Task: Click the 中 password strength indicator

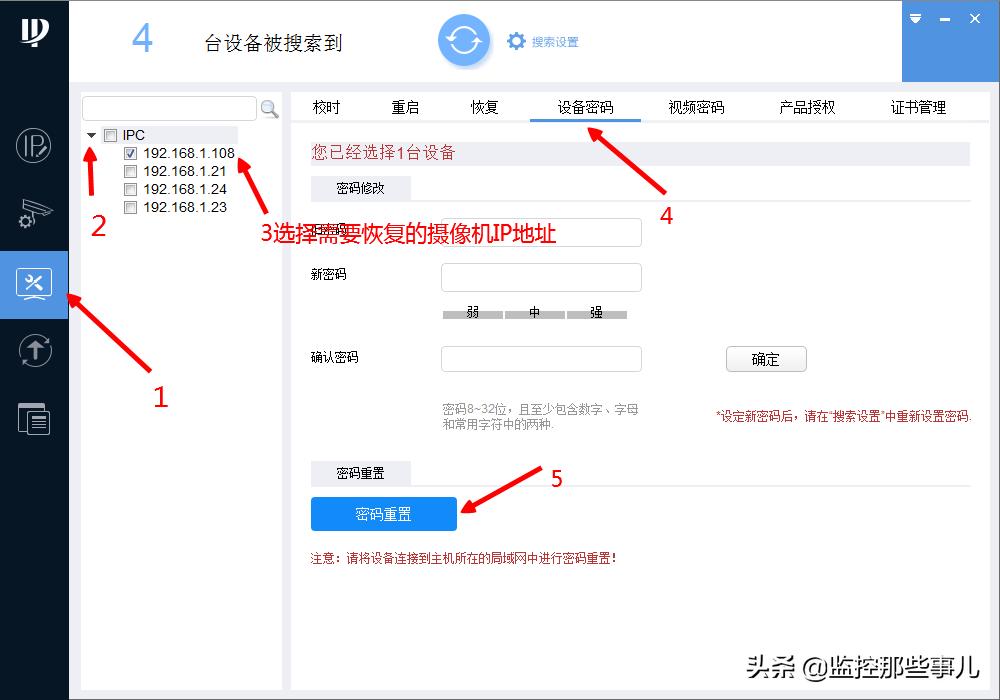Action: tap(534, 313)
